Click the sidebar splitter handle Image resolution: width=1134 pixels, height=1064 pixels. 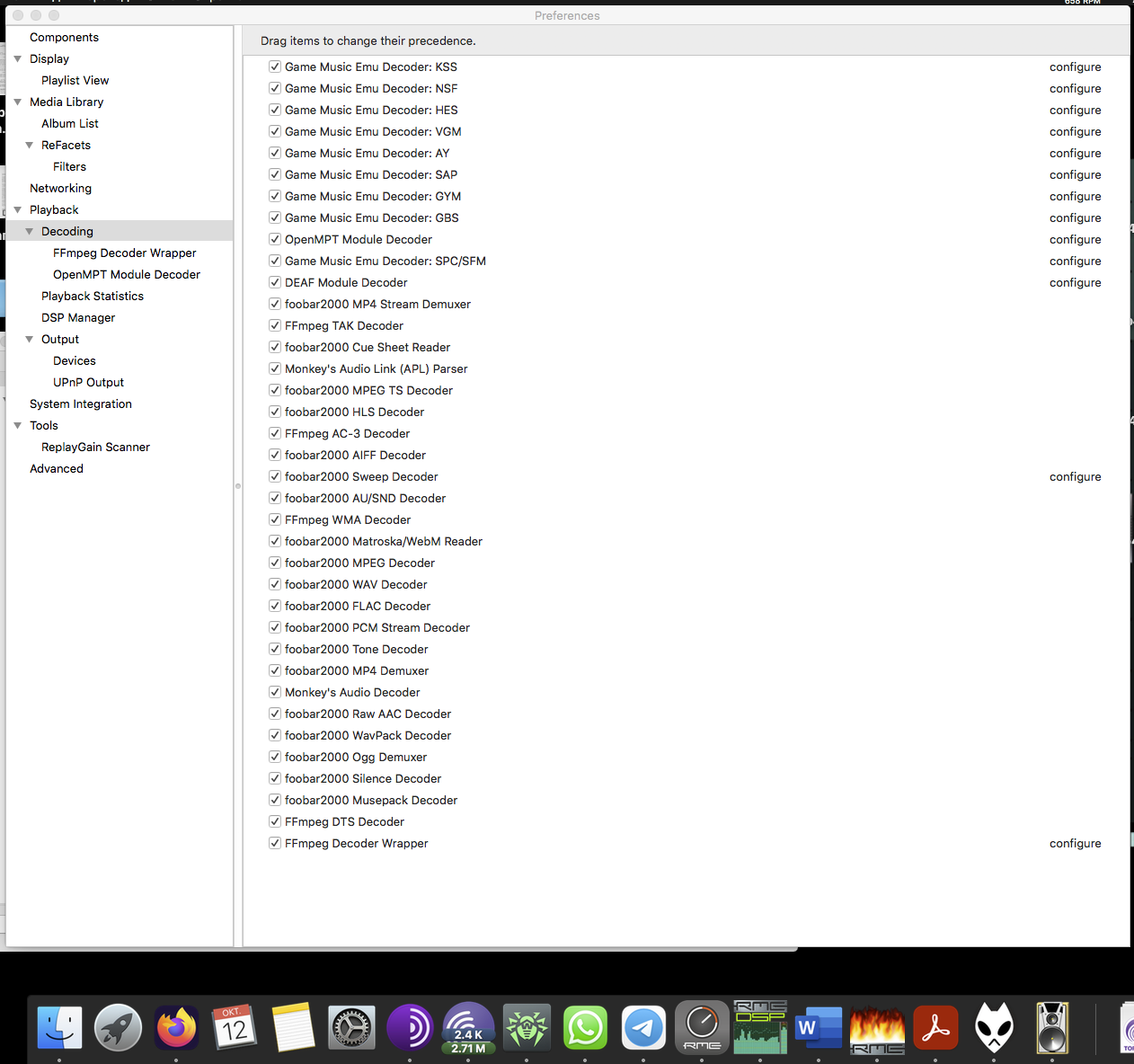click(x=238, y=486)
